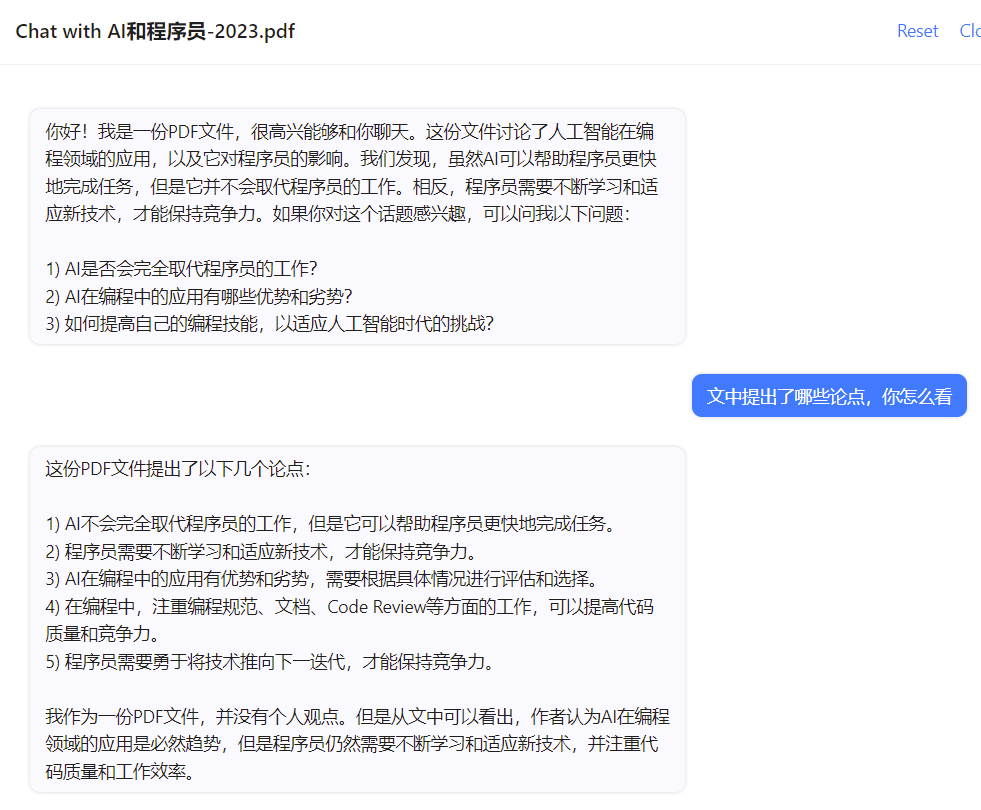The height and width of the screenshot is (810, 981).
Task: Click point '4) 在编程中，注重编程规范、文档、Code Review'
Action: click(349, 620)
